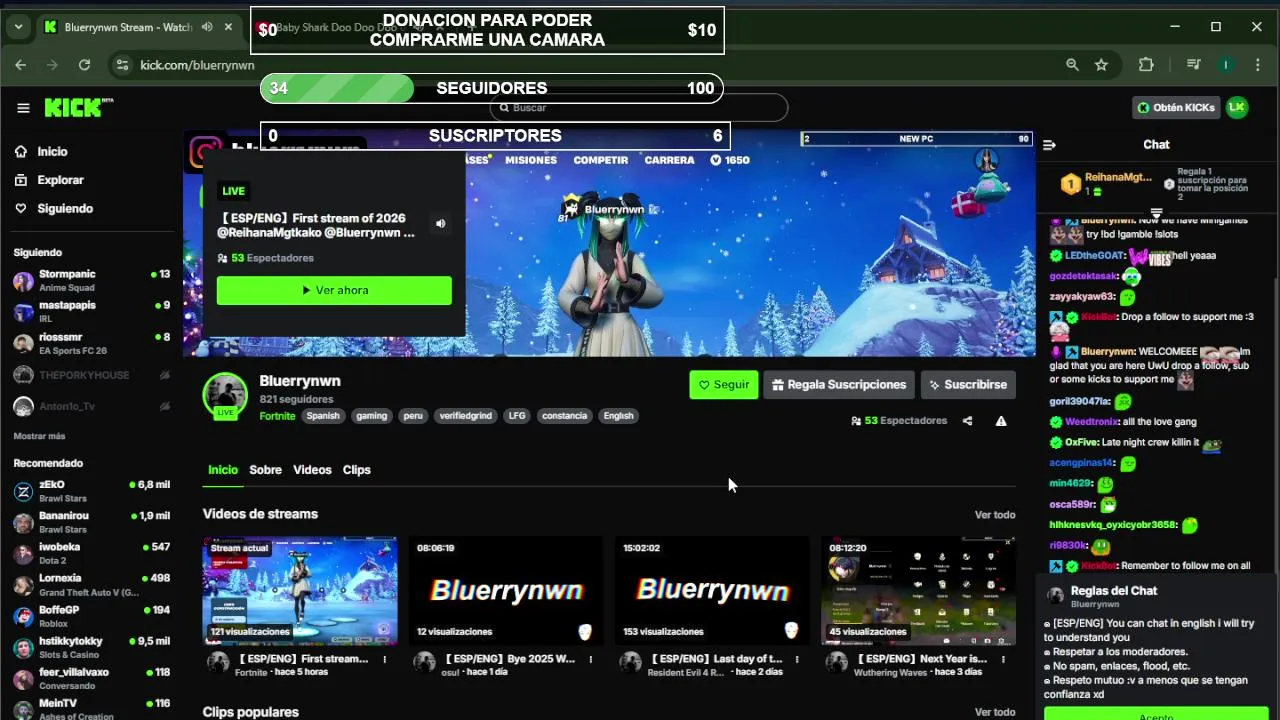Open recommended channel hstikkytokky
Viewport: 1280px width, 720px height.
pos(91,647)
